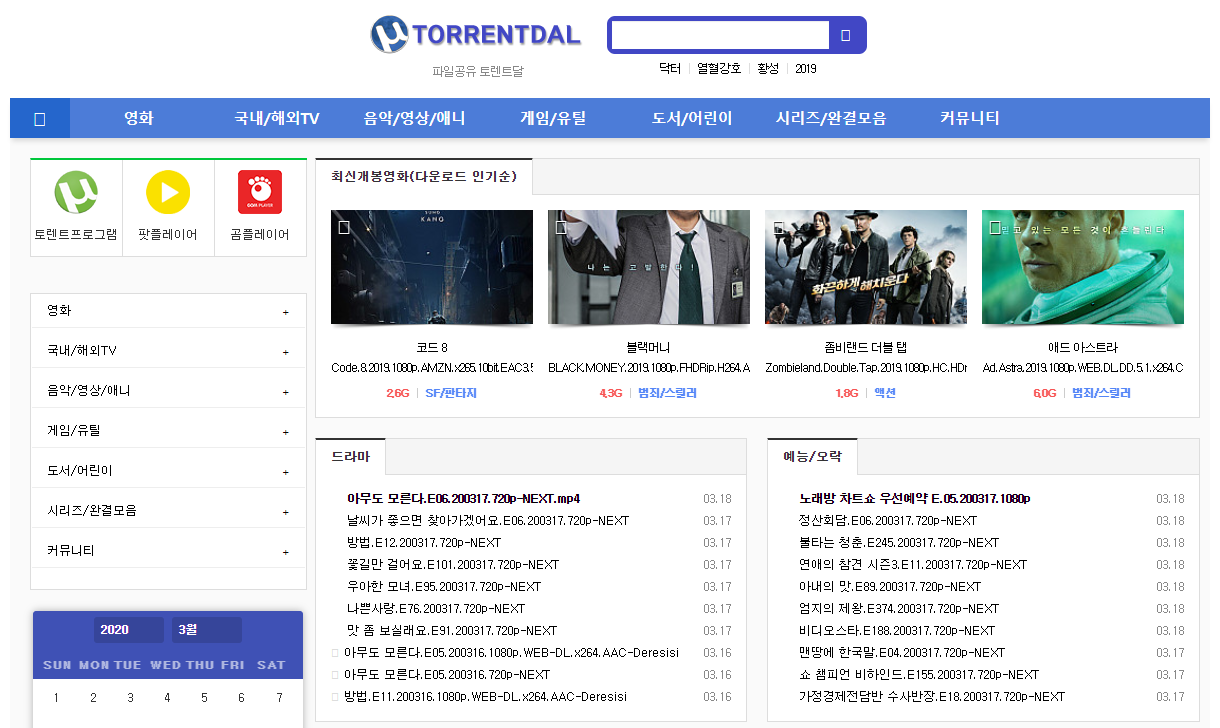Open the 토렌트프로그램 uTorrent icon
1220x728 pixels.
click(76, 192)
